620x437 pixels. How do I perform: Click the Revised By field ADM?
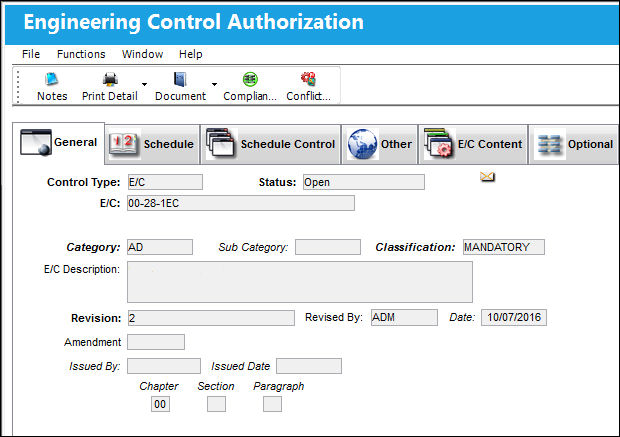click(x=404, y=317)
